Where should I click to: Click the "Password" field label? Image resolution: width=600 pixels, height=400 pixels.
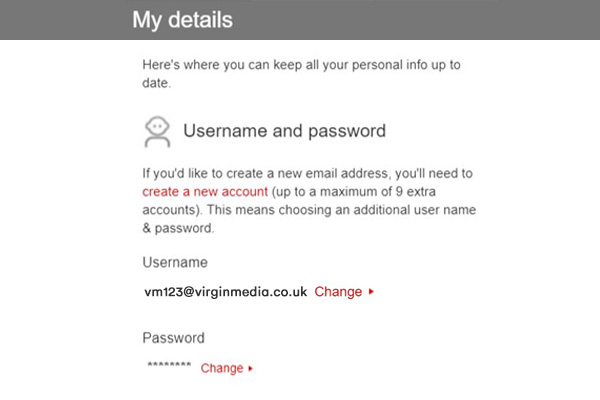(173, 338)
